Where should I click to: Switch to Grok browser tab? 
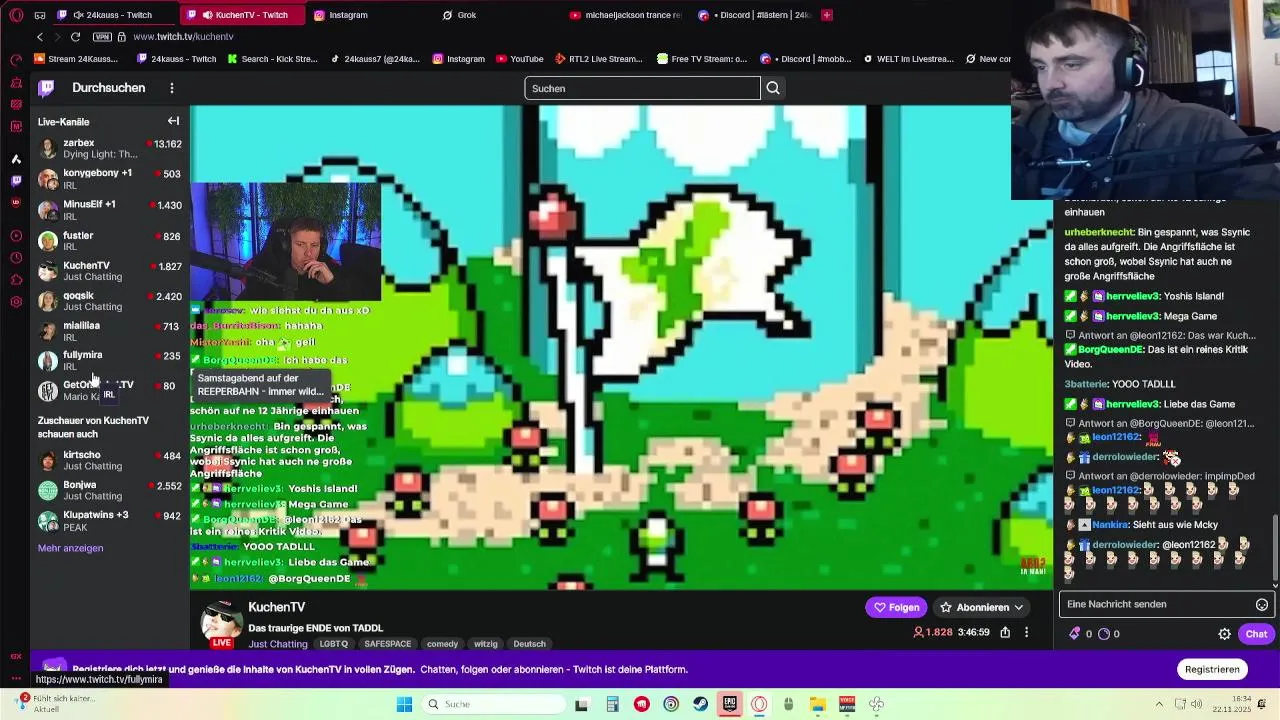coord(500,15)
